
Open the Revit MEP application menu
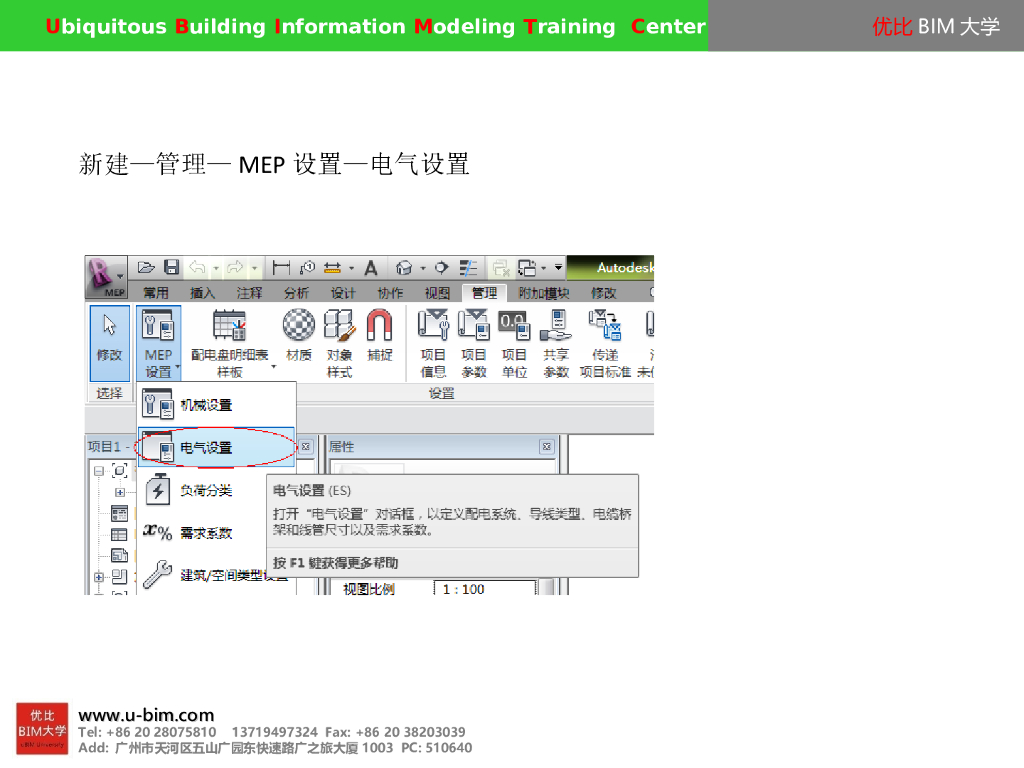(106, 275)
